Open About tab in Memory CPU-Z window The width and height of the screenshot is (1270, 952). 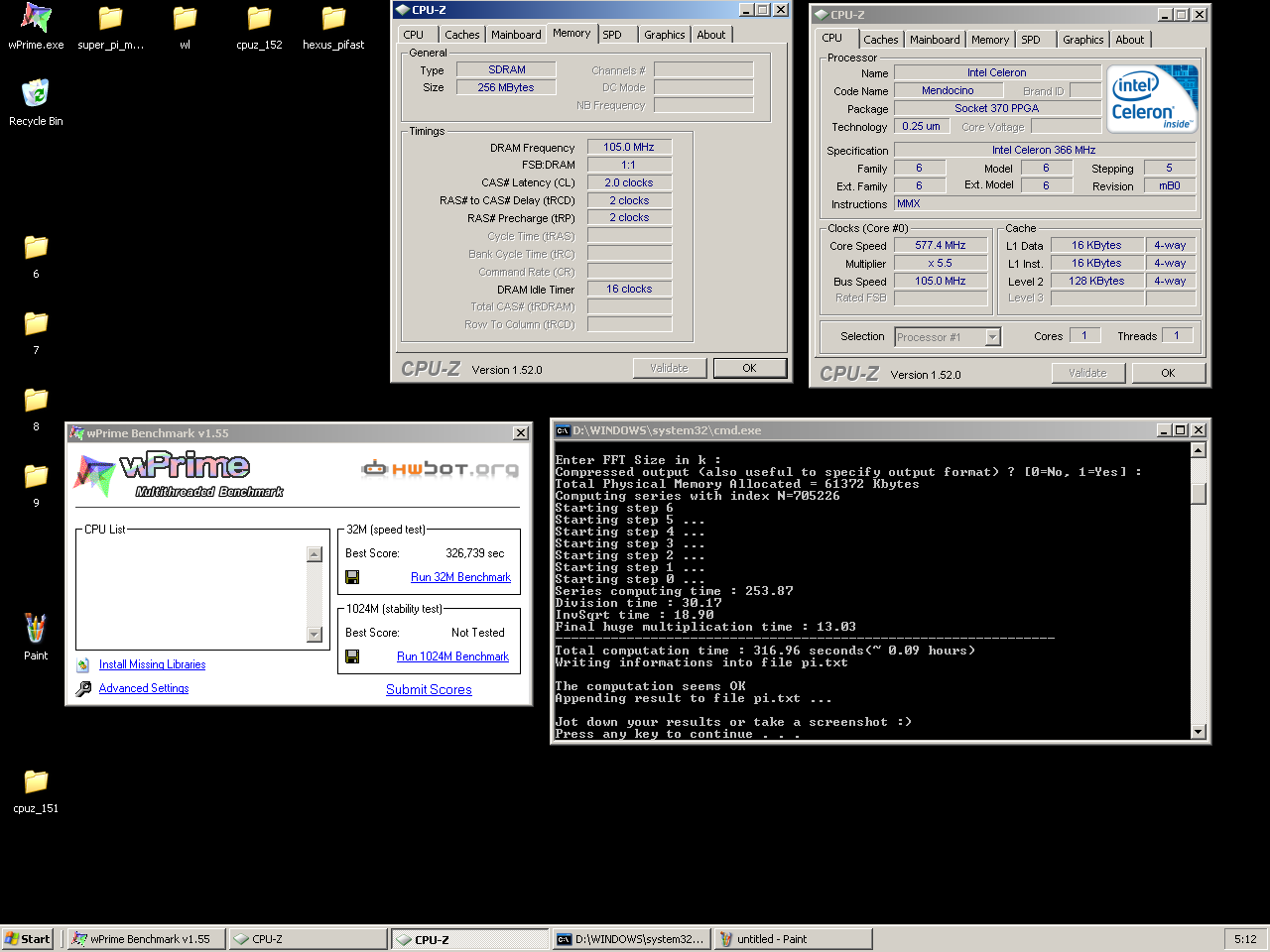pyautogui.click(x=710, y=35)
